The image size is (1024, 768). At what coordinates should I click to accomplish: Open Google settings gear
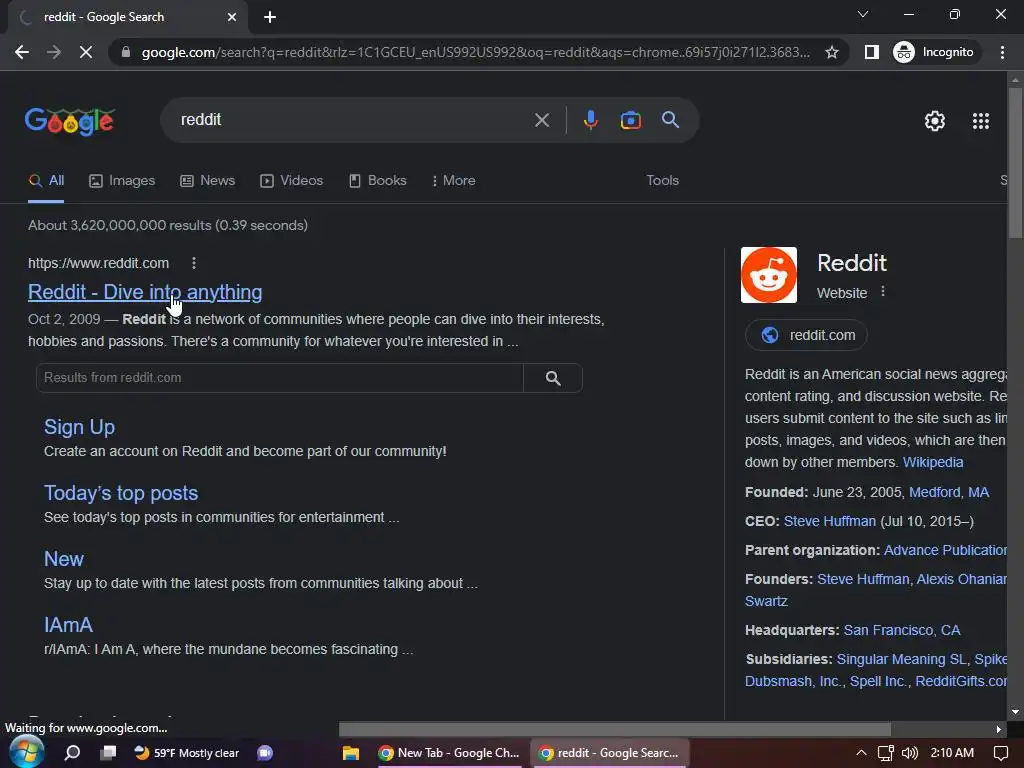pyautogui.click(x=935, y=121)
